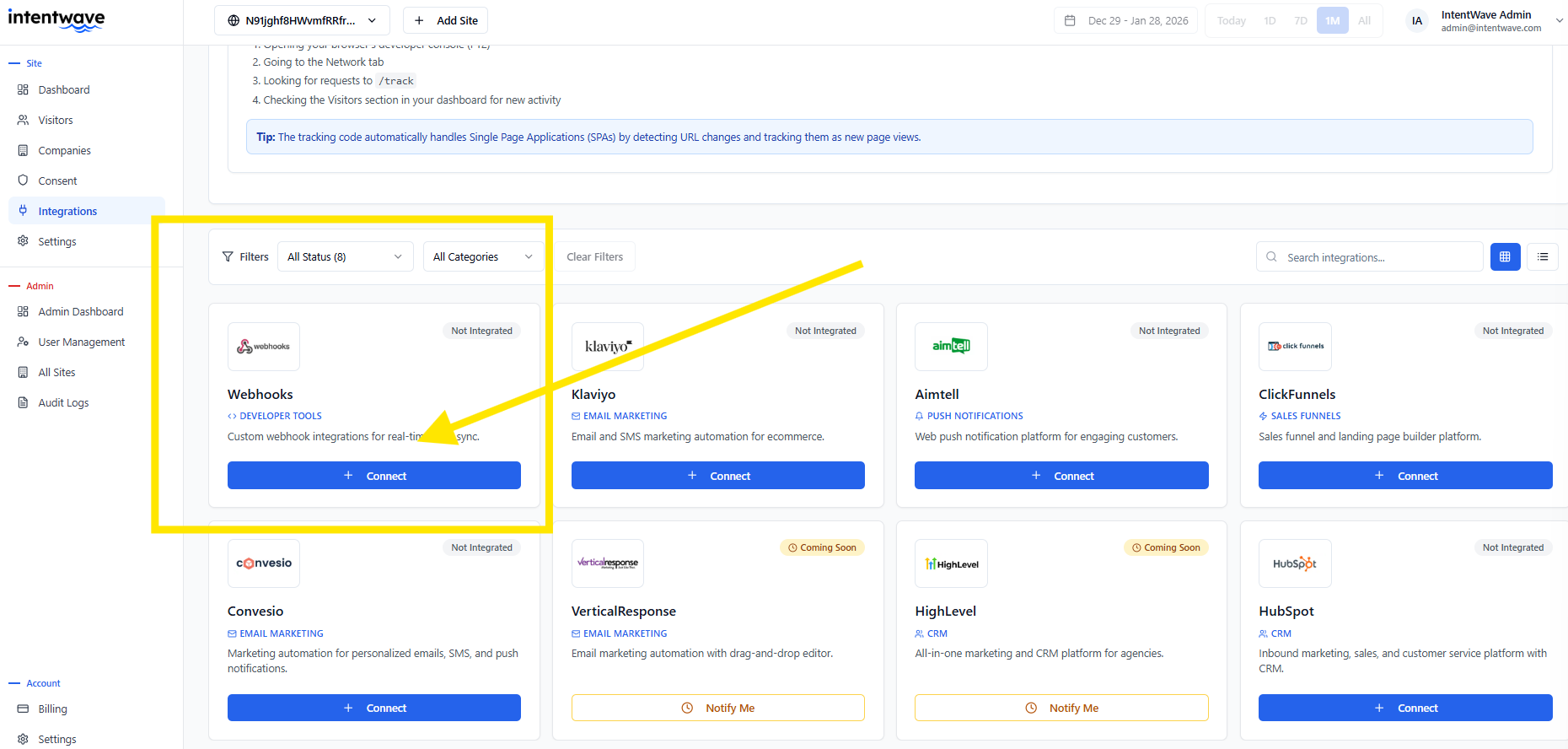Open Visitors in the sidebar

(x=56, y=121)
